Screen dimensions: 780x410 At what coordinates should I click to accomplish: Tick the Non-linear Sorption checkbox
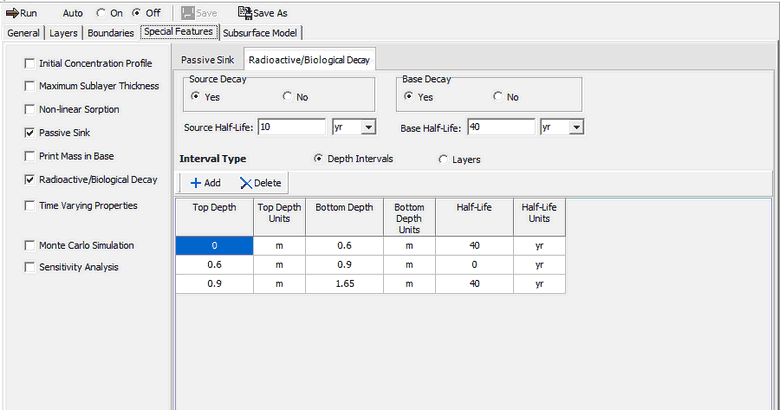click(29, 109)
